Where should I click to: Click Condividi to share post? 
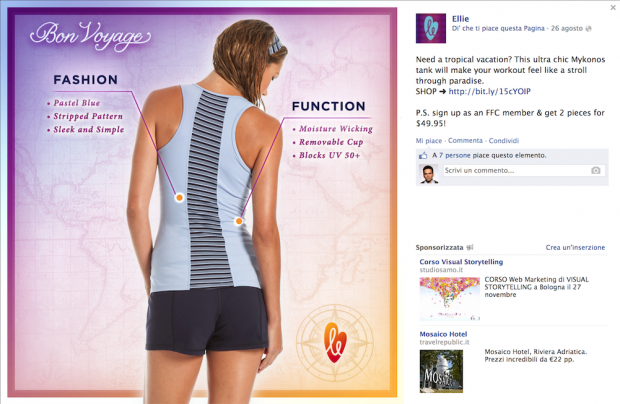[504, 141]
